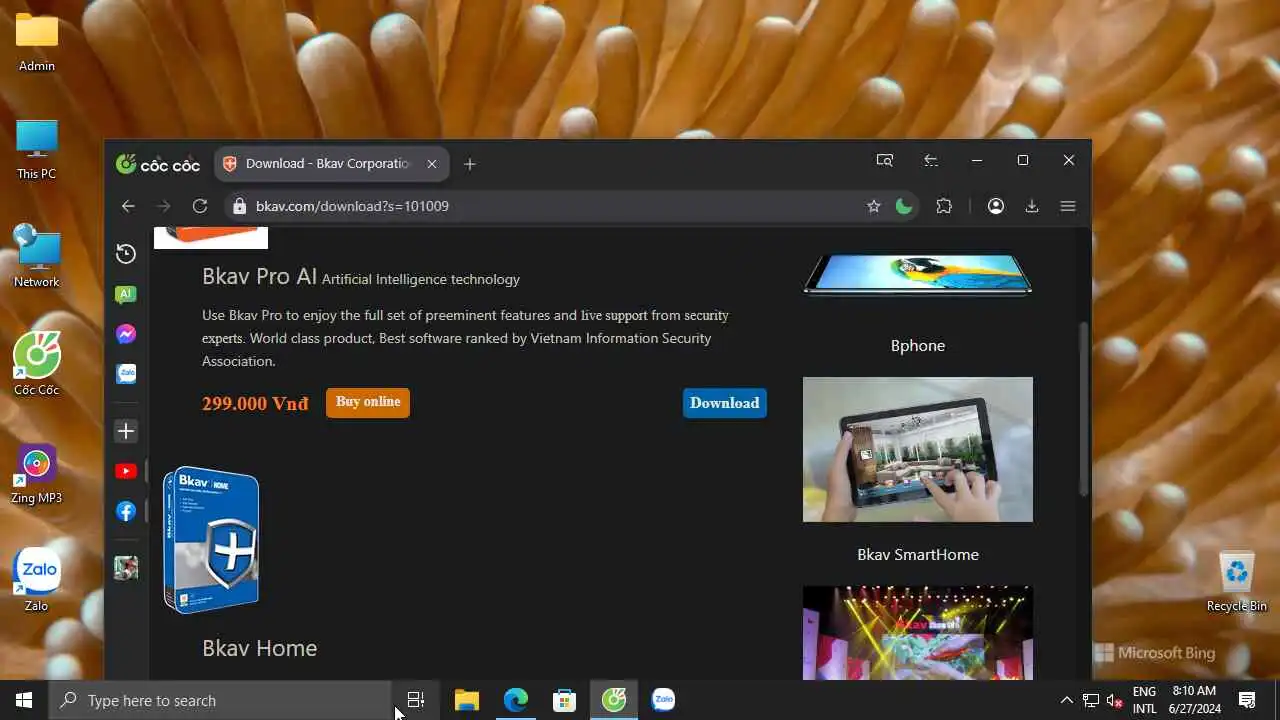This screenshot has width=1280, height=720.
Task: Click the Buy online button
Action: pyautogui.click(x=368, y=402)
